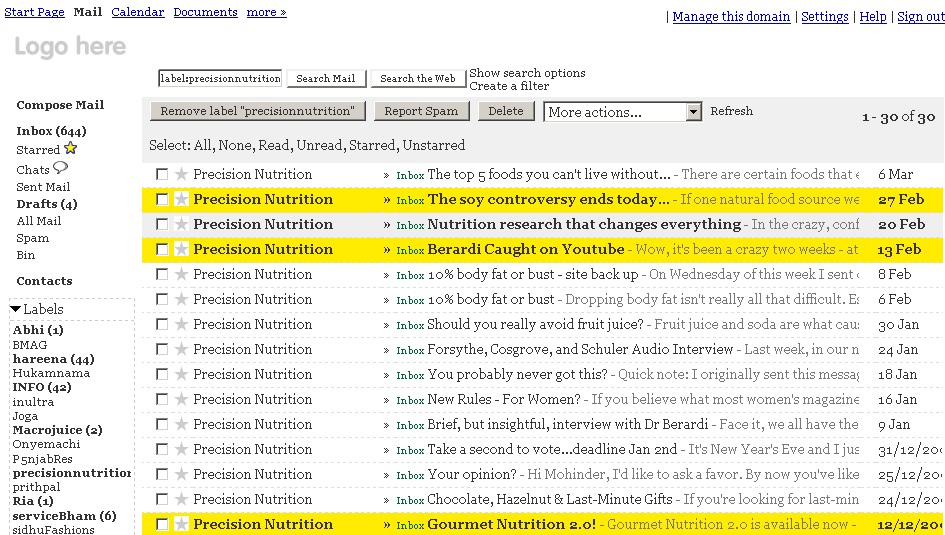
Task: Star the 'never got this' email
Action: [181, 374]
